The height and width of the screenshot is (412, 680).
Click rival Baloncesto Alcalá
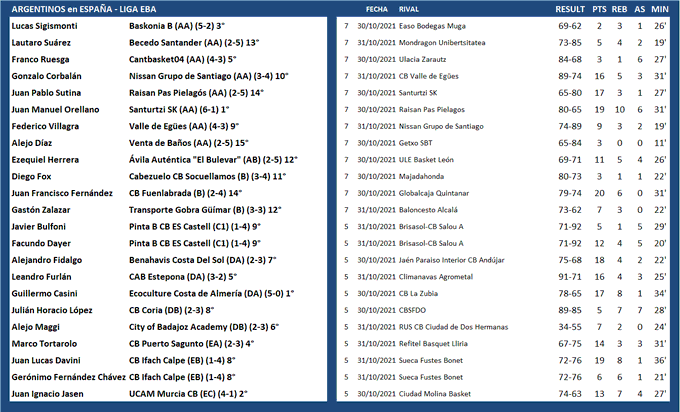click(x=428, y=210)
